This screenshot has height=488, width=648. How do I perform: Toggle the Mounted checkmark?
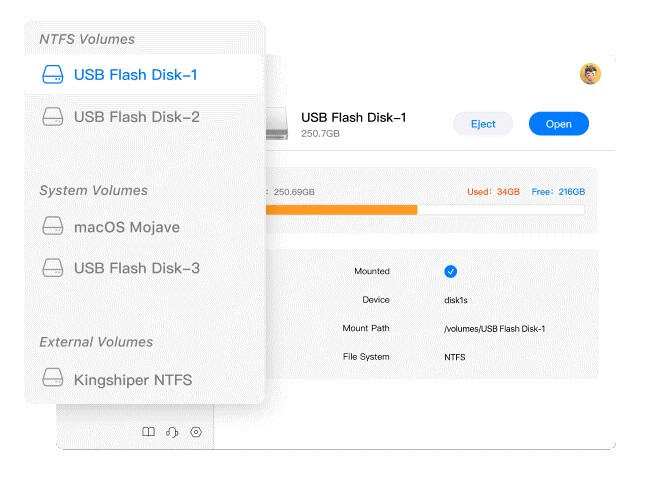(x=450, y=271)
